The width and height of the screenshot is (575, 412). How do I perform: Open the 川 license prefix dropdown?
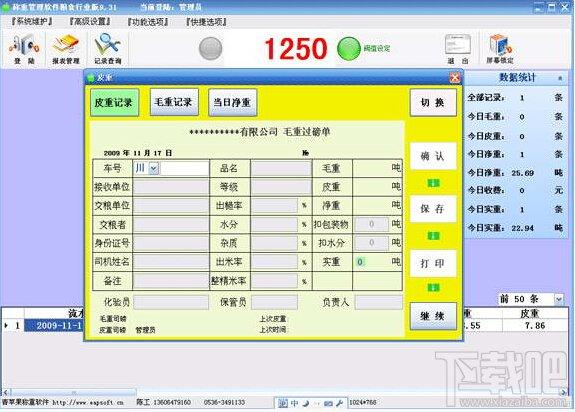coord(154,168)
